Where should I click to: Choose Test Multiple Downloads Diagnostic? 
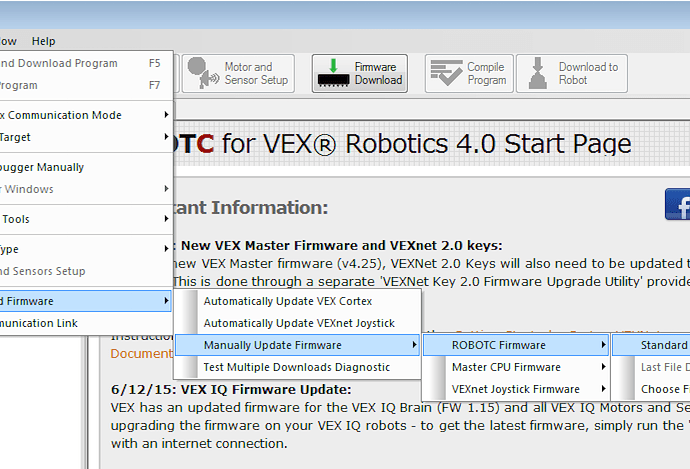pos(297,367)
